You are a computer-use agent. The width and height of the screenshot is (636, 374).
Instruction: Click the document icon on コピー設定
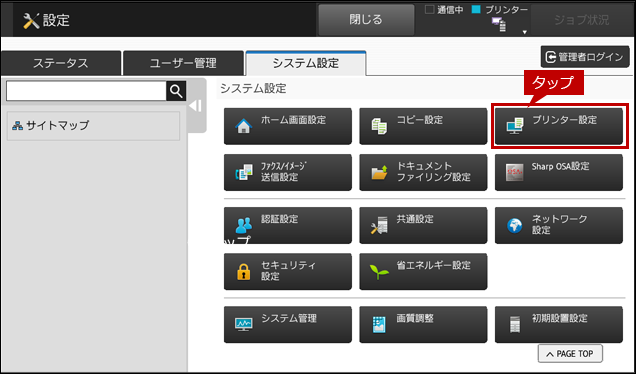(379, 126)
